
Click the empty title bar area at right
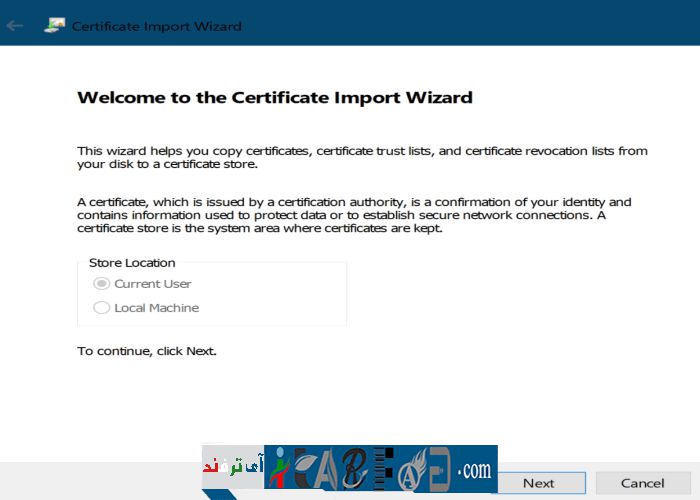500,24
